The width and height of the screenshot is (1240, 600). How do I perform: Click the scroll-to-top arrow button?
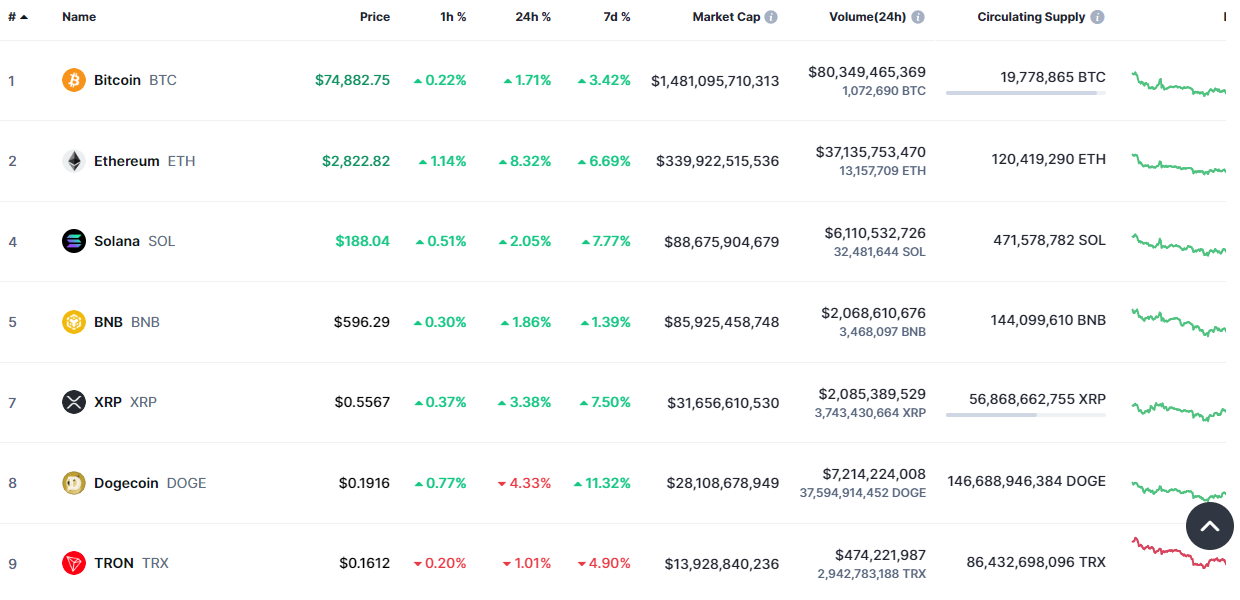(1210, 526)
